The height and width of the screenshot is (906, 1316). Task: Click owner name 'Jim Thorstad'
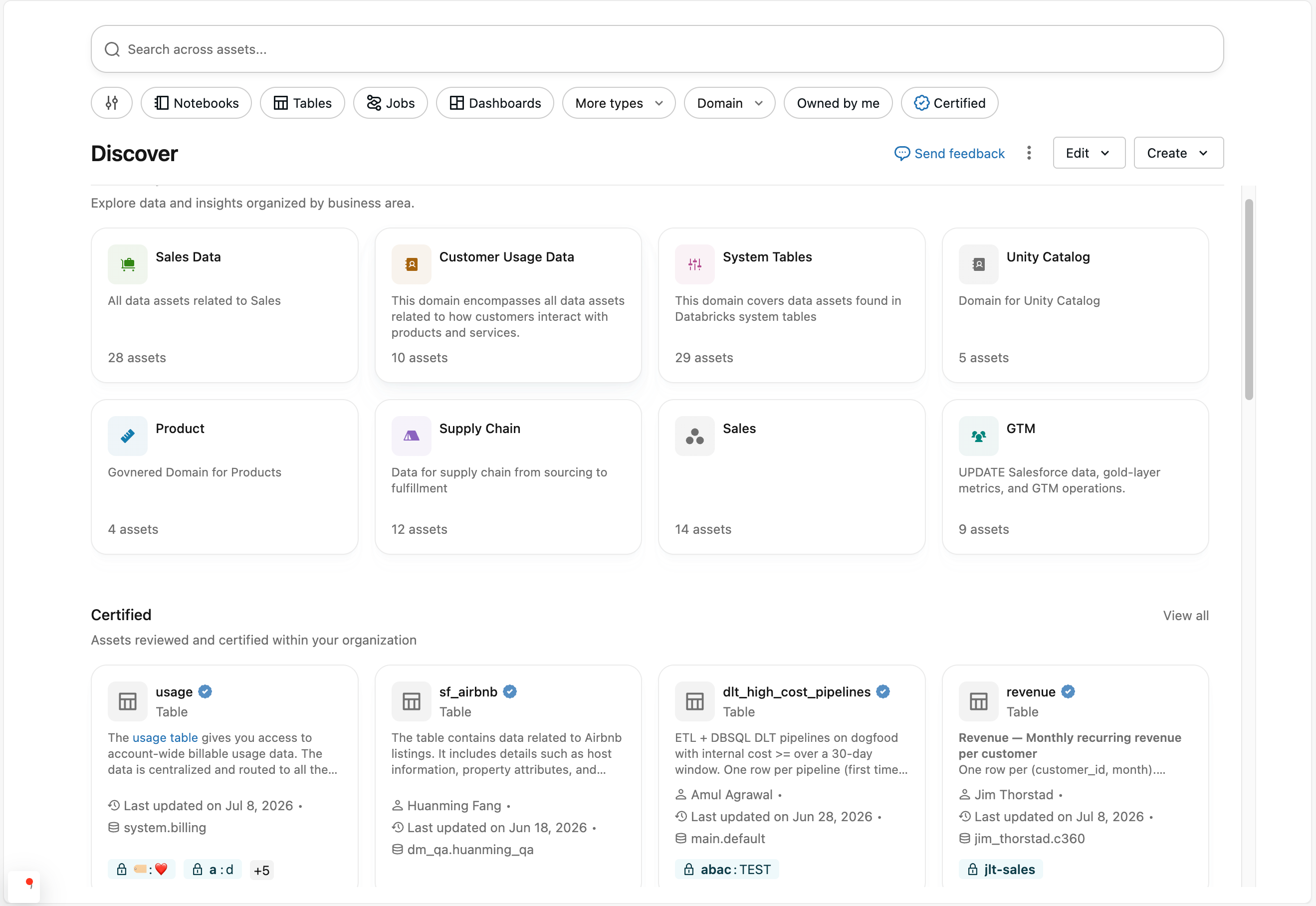click(x=1014, y=795)
